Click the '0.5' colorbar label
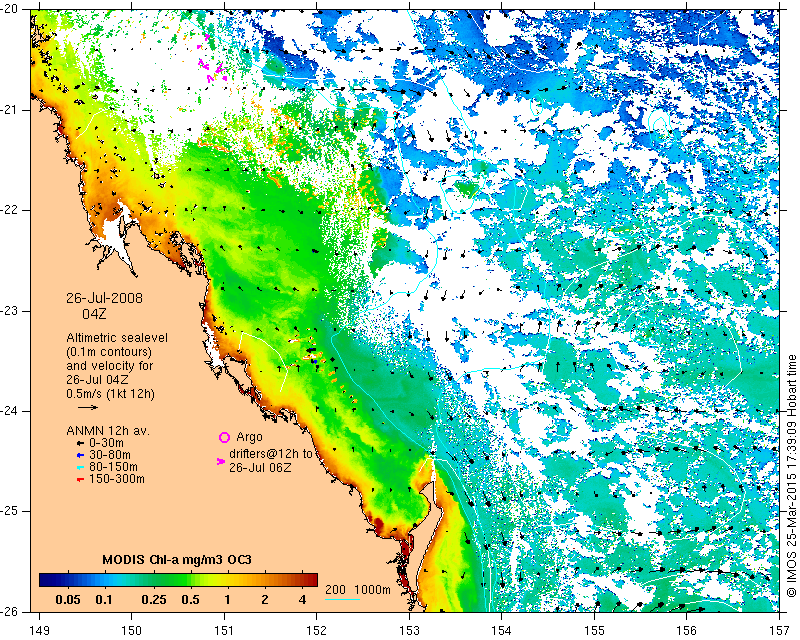The image size is (800, 640). [191, 600]
